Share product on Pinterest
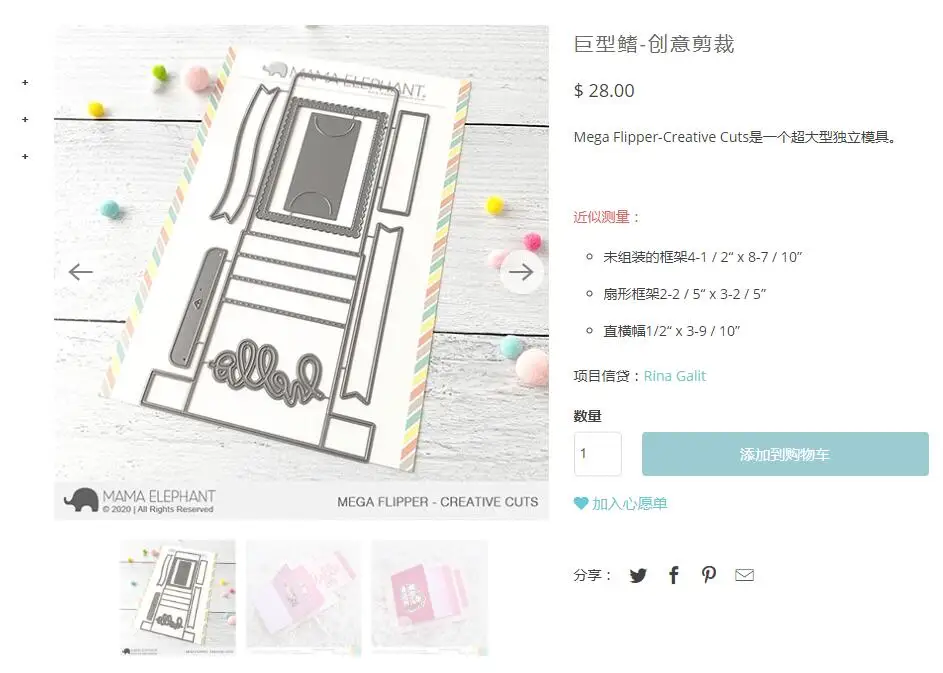Image resolution: width=943 pixels, height=673 pixels. click(x=709, y=575)
